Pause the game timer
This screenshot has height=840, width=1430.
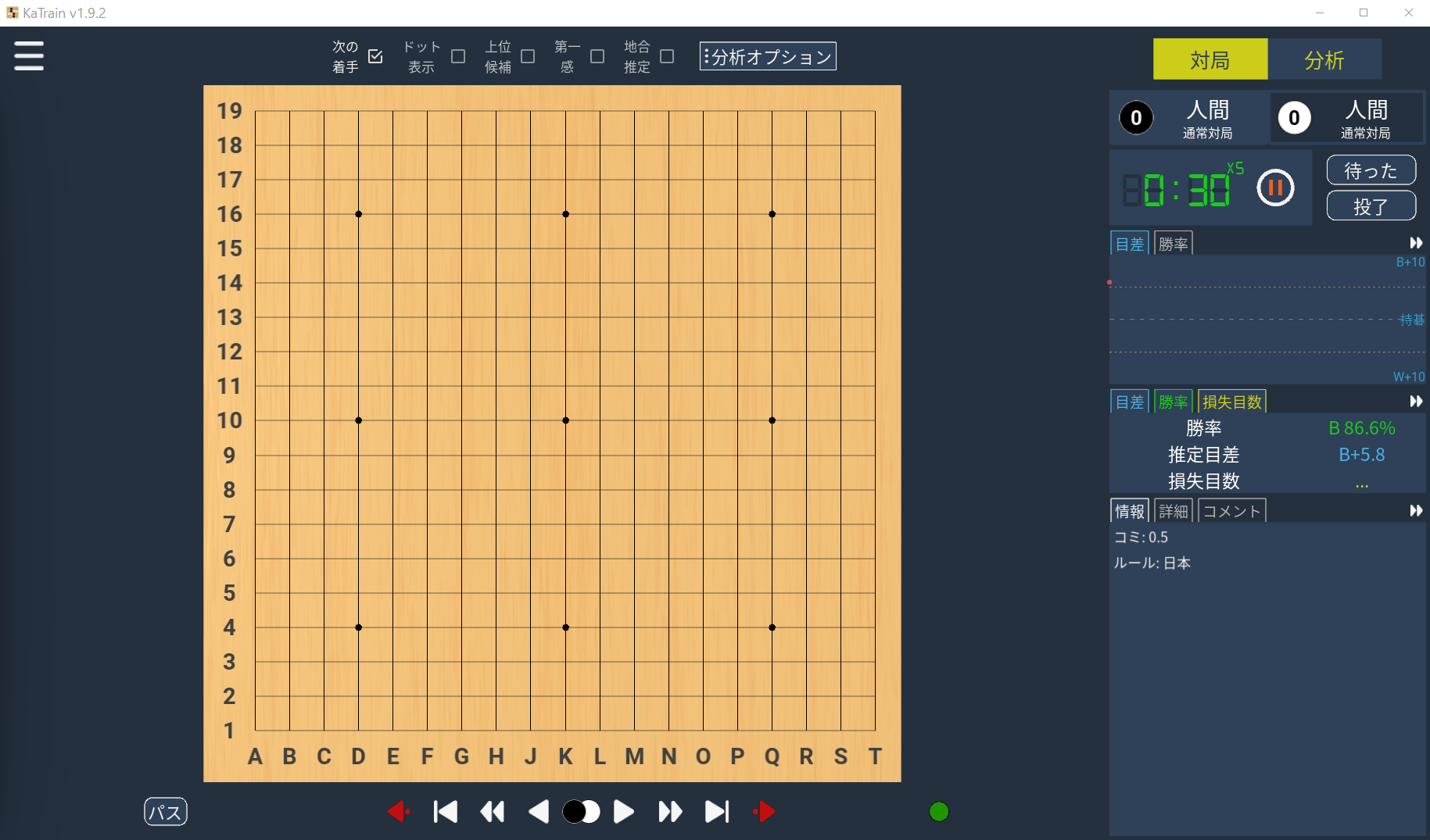(1275, 188)
